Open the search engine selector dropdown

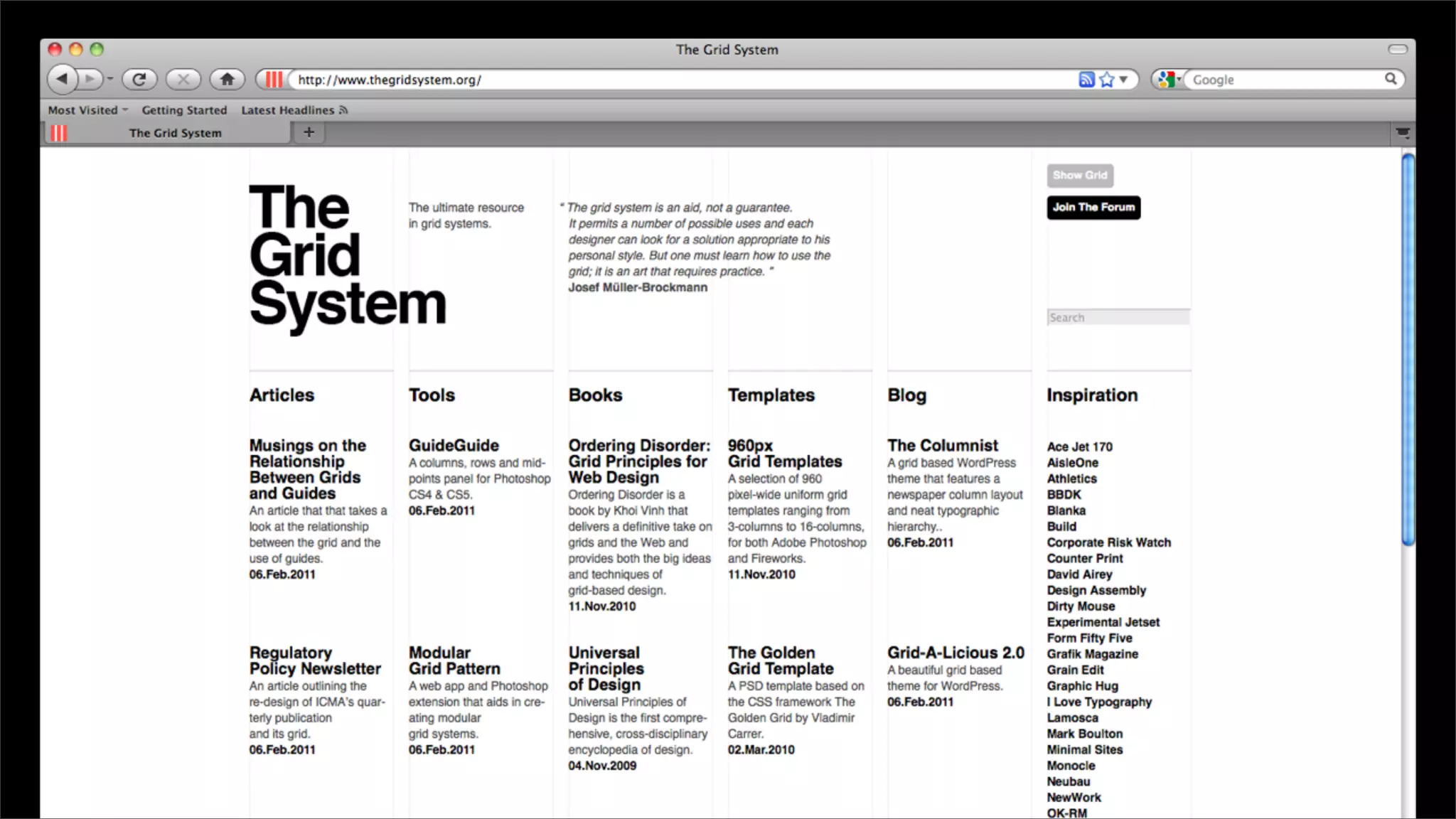(1168, 80)
